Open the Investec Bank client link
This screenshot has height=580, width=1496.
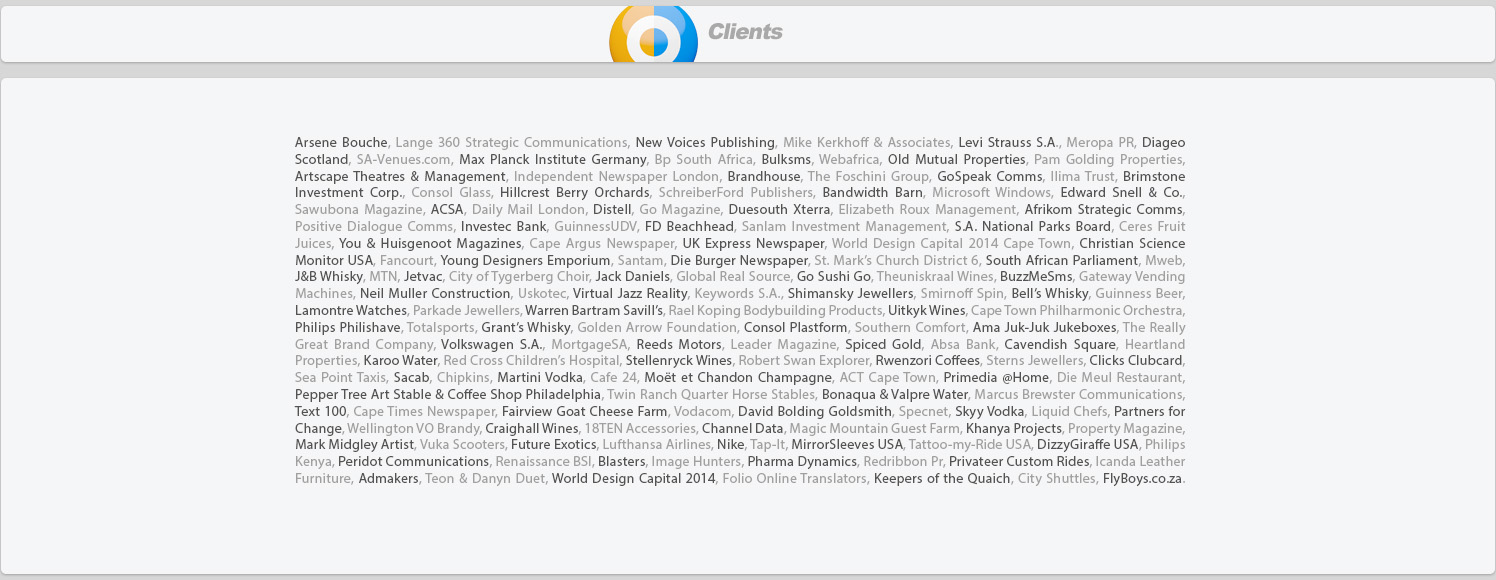pos(503,227)
